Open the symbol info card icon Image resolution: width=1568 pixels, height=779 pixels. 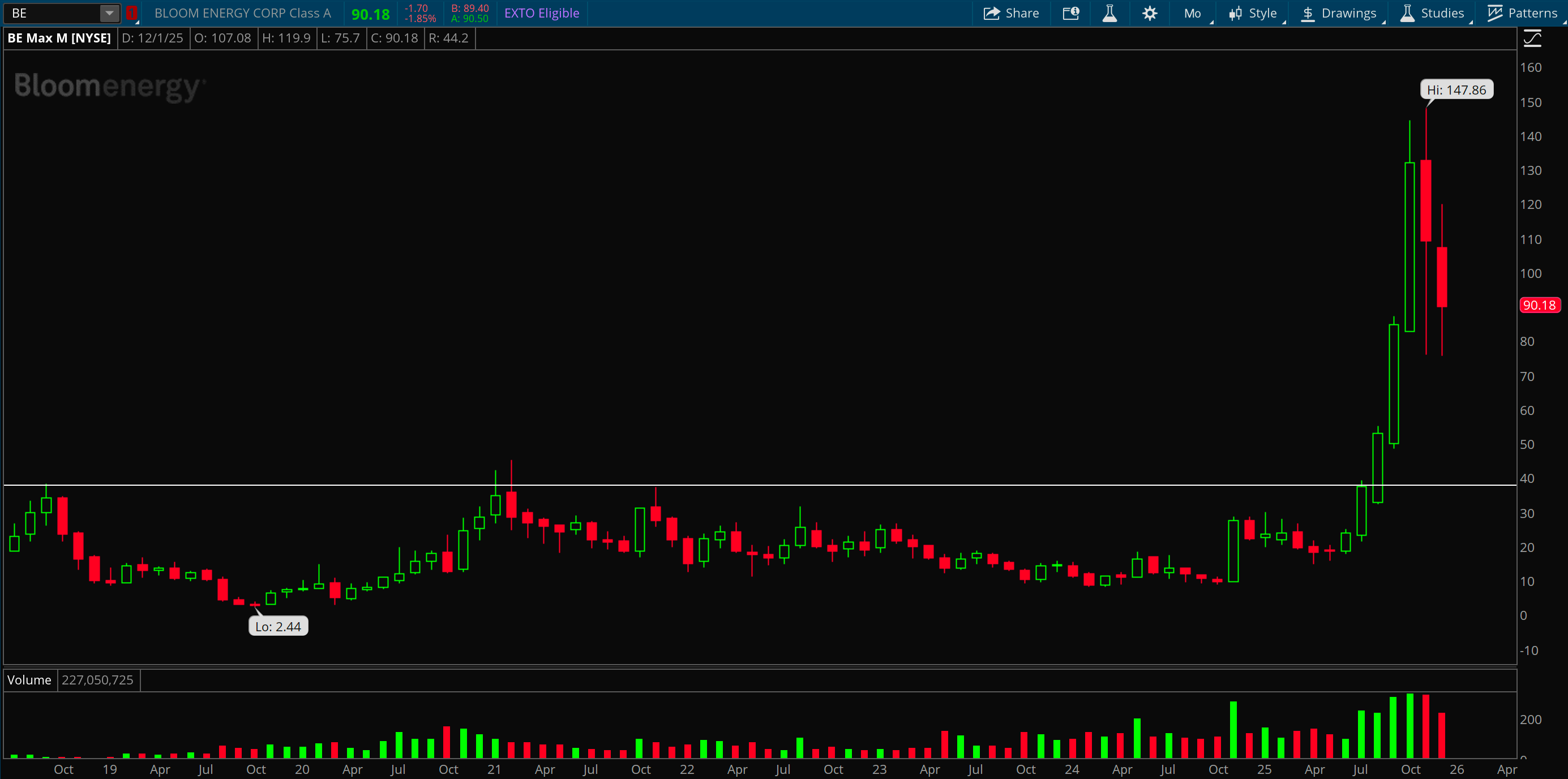tap(1070, 14)
